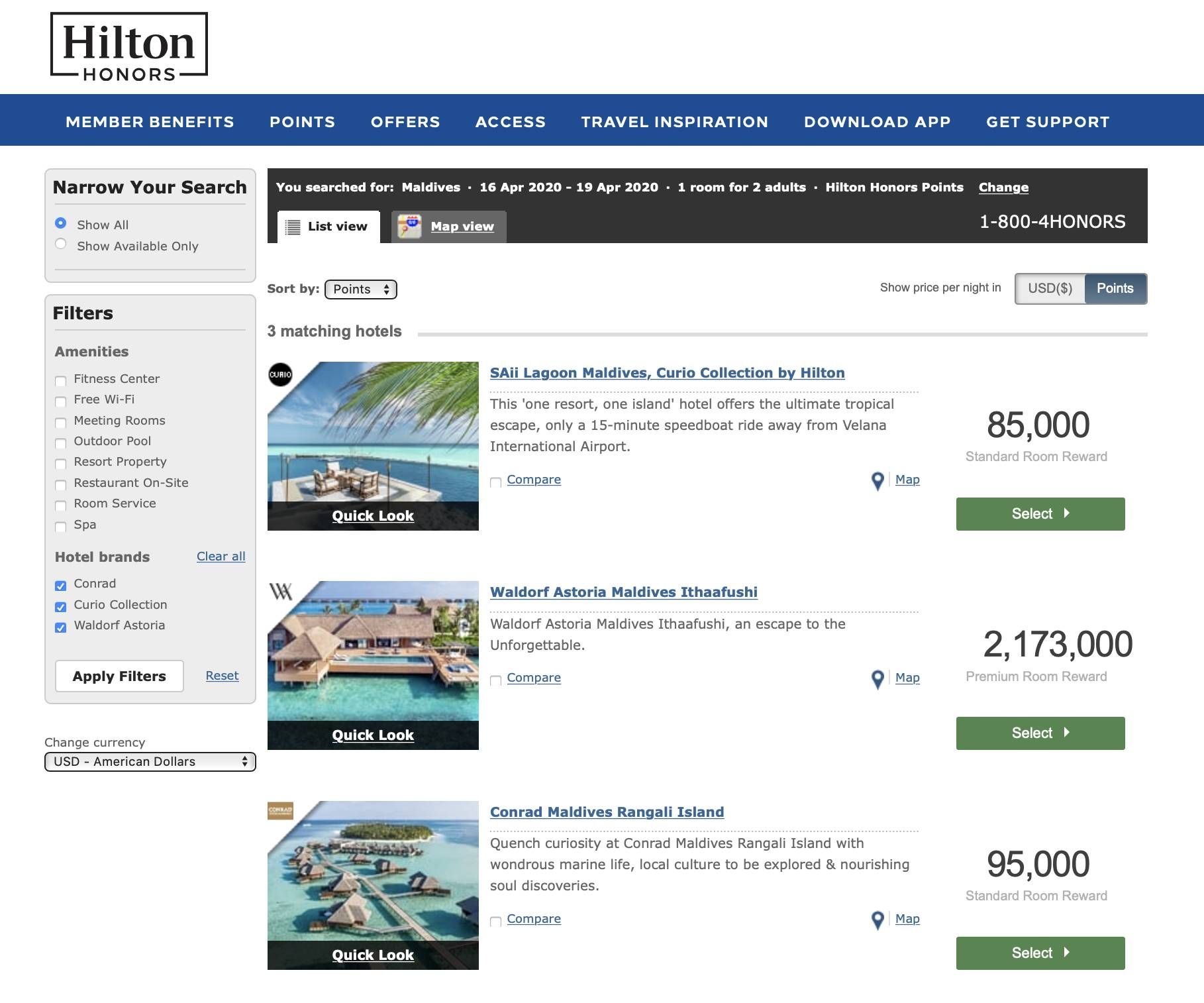1204x1003 pixels.
Task: Tick the Outdoor Pool checkbox
Action: click(x=61, y=443)
